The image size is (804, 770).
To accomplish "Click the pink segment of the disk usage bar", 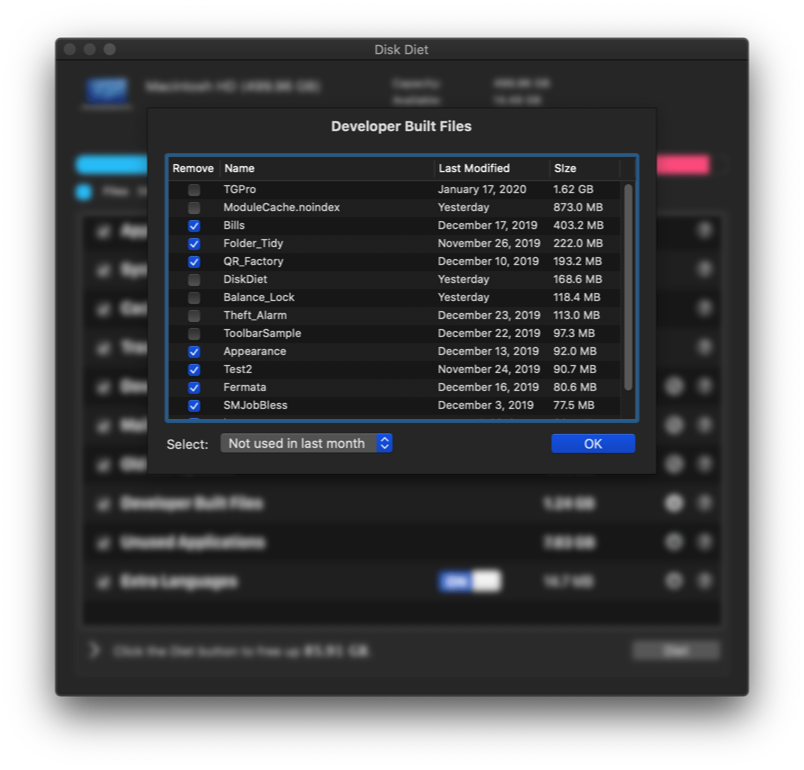I will [x=684, y=165].
